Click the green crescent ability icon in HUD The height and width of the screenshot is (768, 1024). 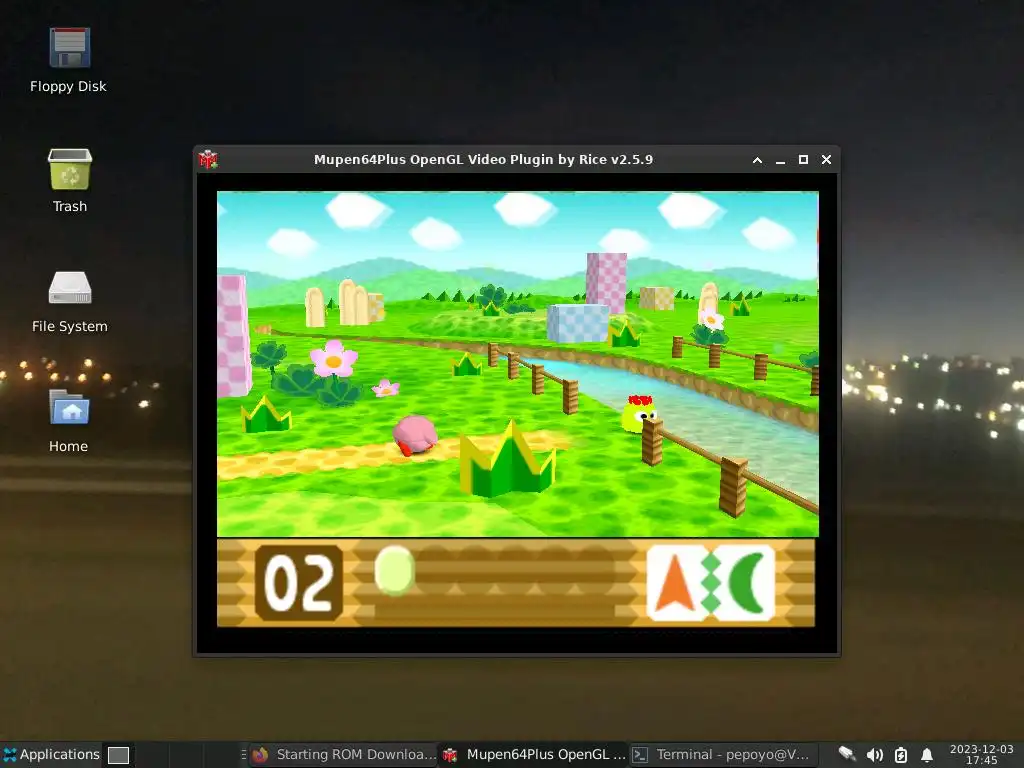click(x=746, y=583)
